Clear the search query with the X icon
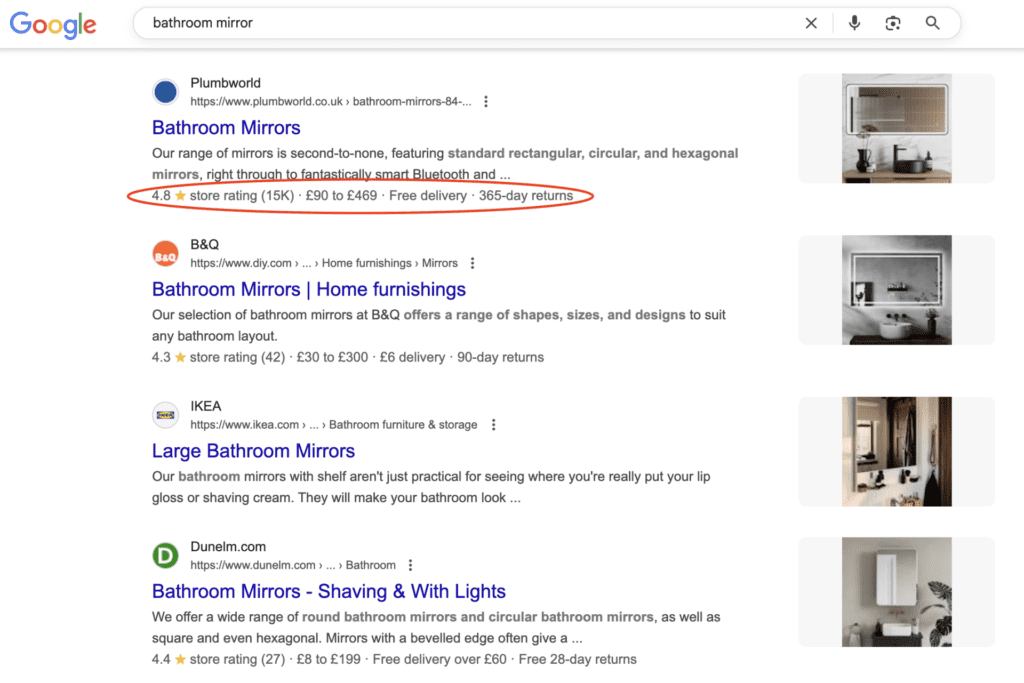1024x683 pixels. point(811,22)
